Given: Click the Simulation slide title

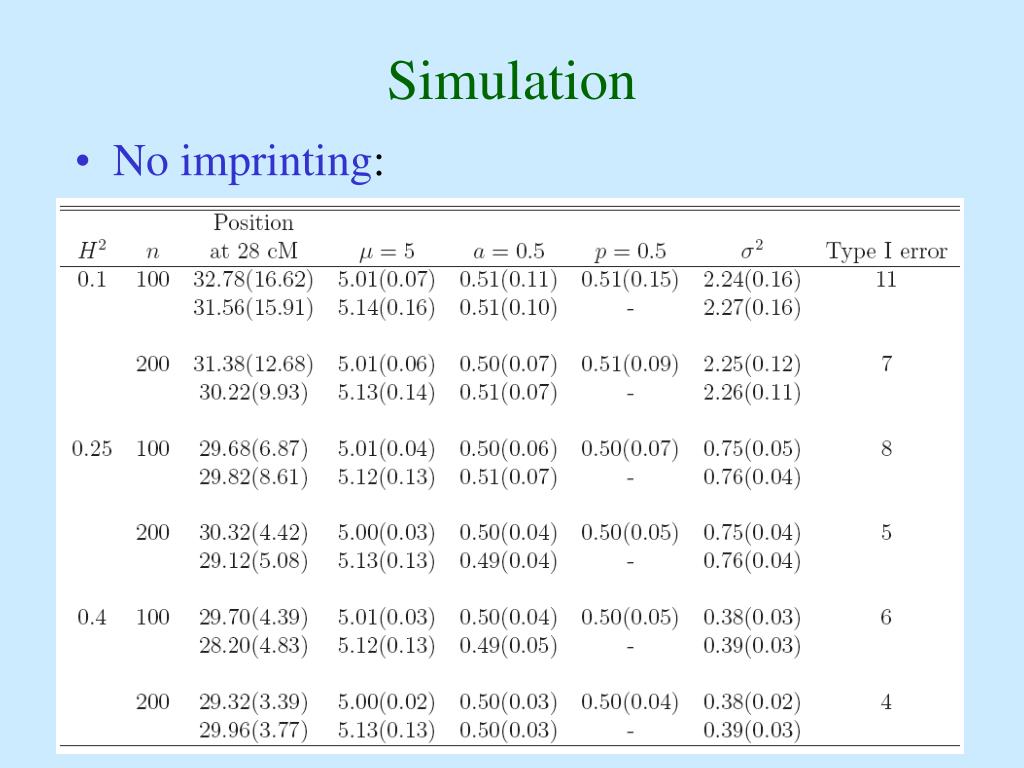Looking at the screenshot, I should pos(511,81).
